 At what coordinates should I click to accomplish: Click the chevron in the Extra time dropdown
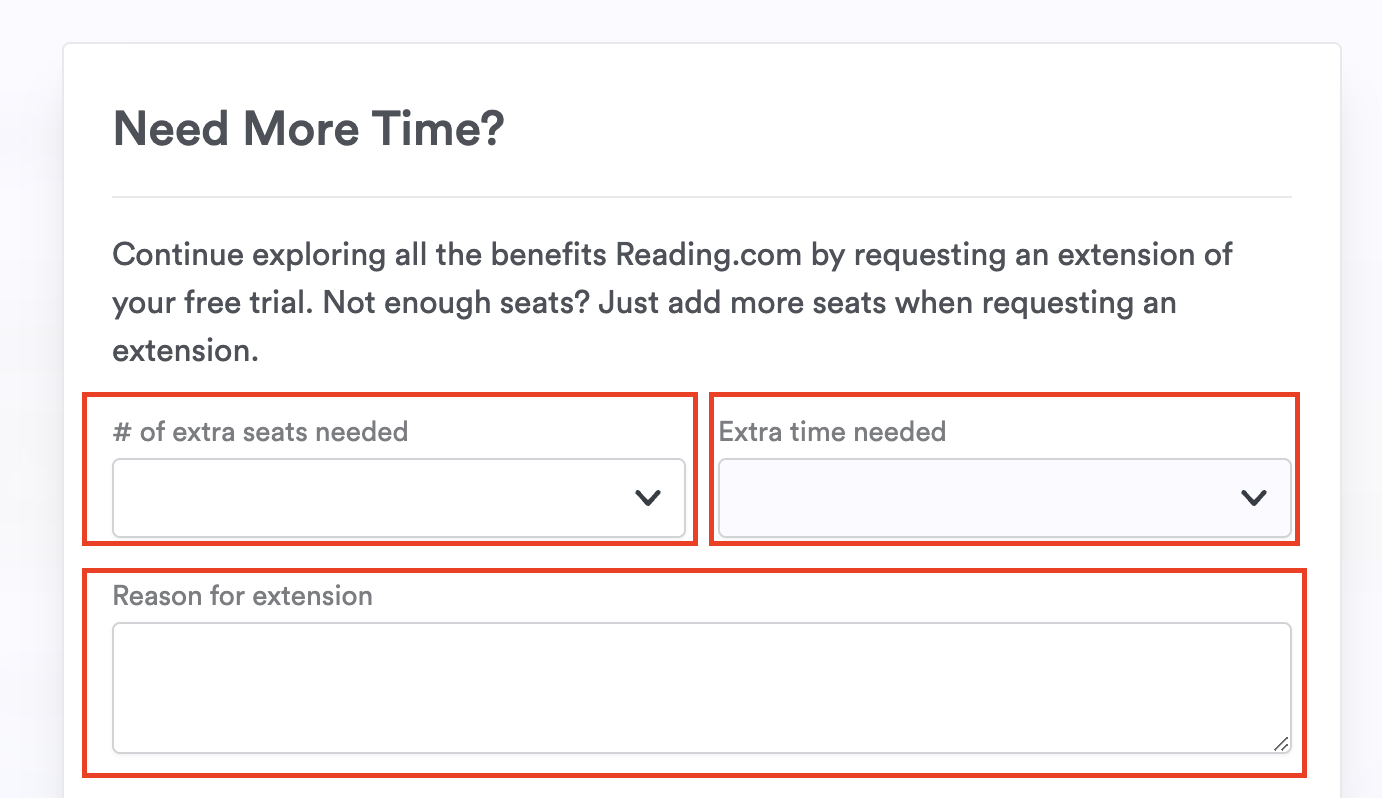coord(1253,497)
